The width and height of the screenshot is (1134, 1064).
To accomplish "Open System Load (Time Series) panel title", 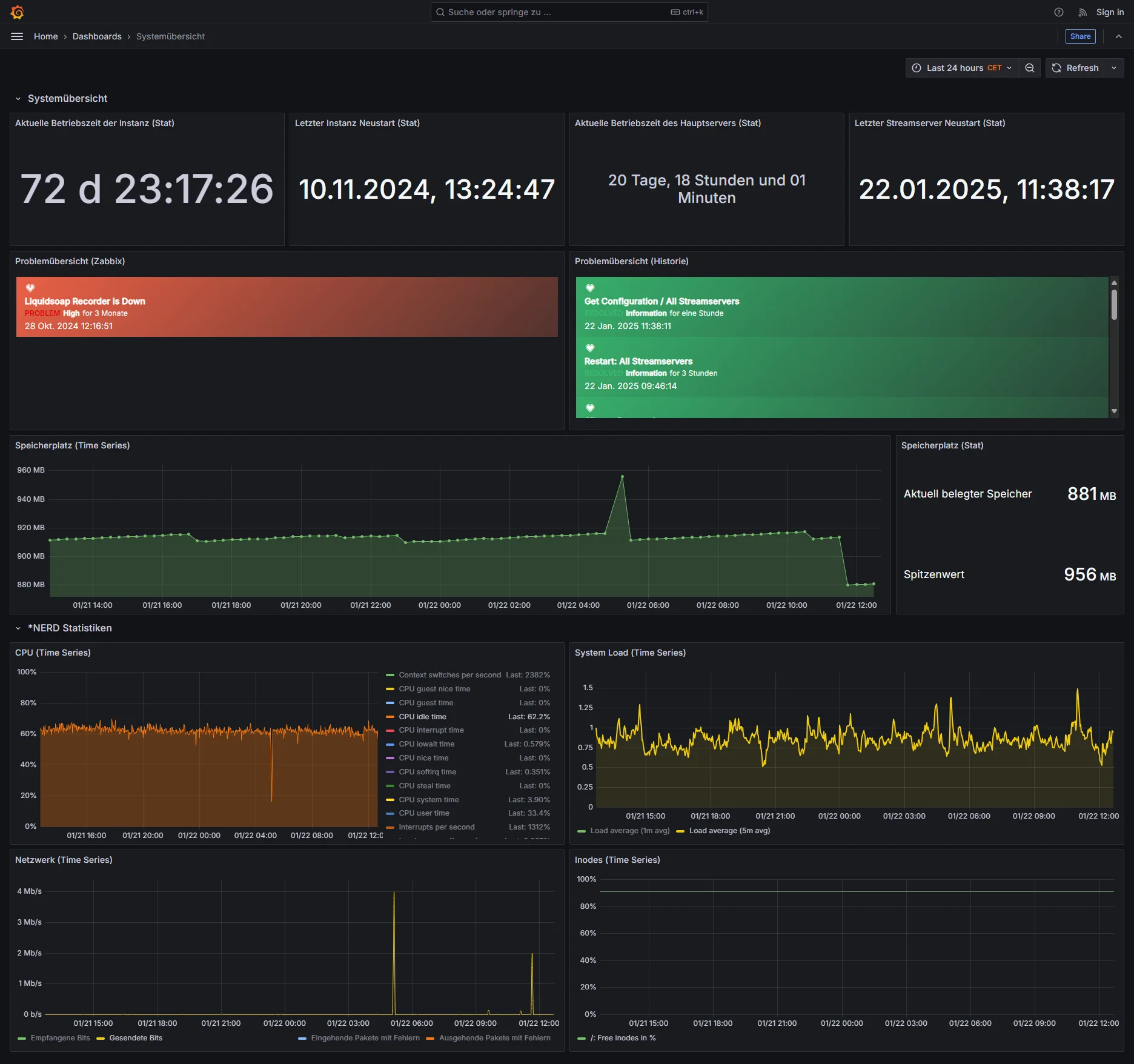I will point(631,653).
